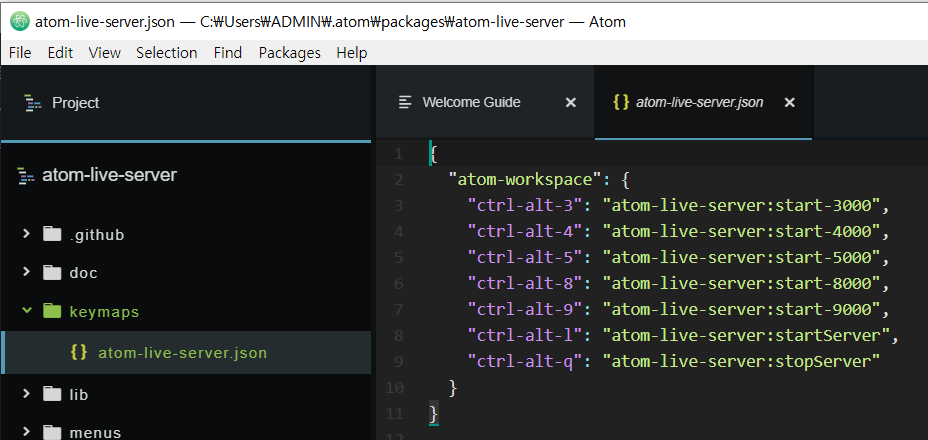928x440 pixels.
Task: Select the menus folder name
Action: tap(95, 433)
